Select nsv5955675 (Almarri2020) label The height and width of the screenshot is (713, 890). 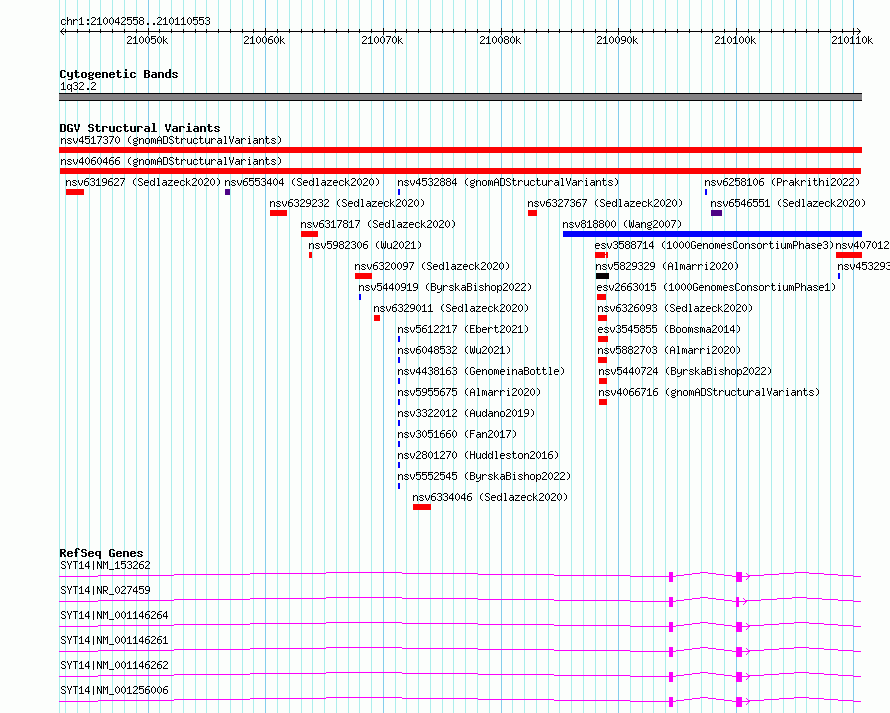(x=469, y=392)
